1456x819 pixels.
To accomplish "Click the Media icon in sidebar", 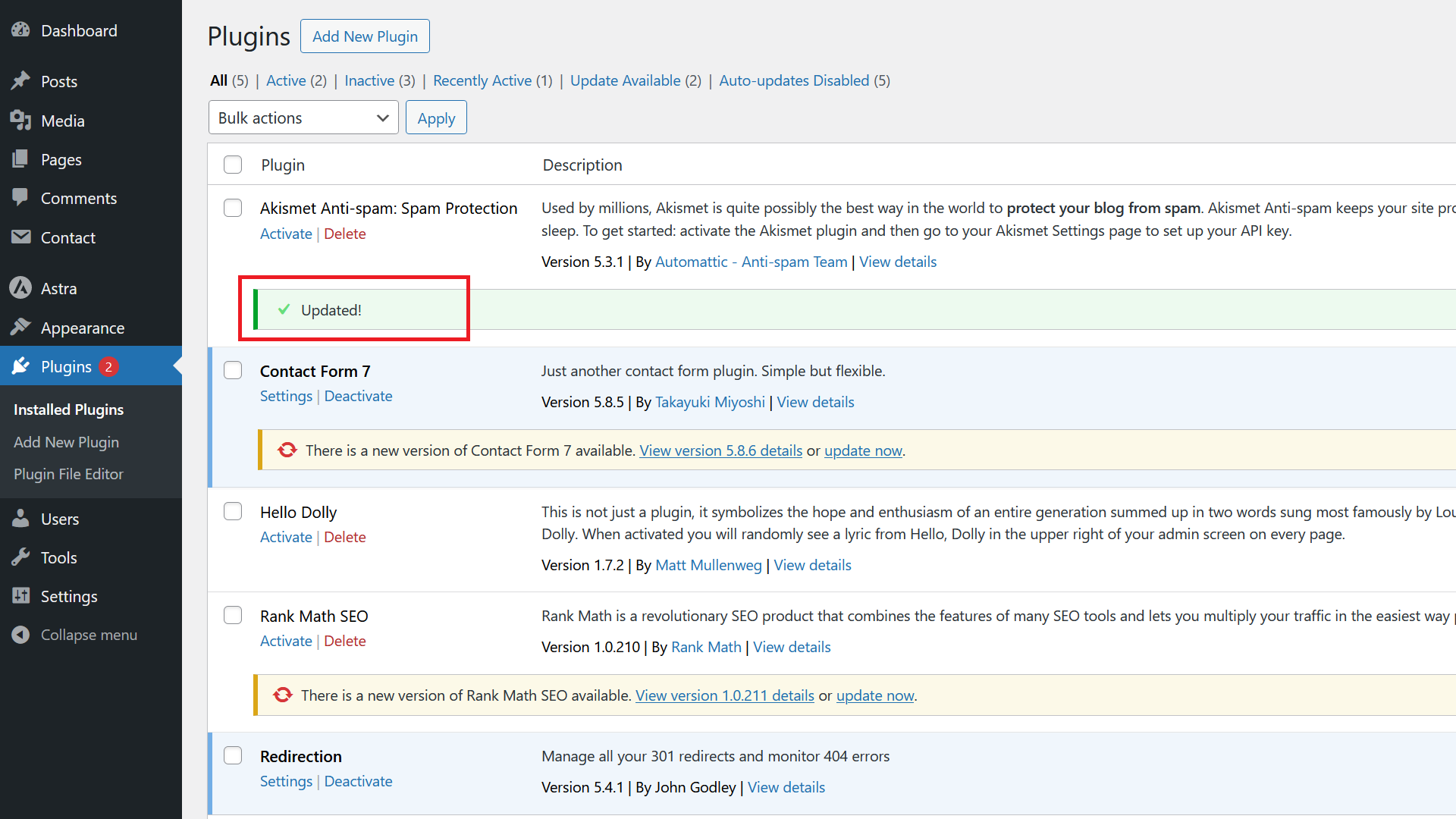I will [x=20, y=121].
